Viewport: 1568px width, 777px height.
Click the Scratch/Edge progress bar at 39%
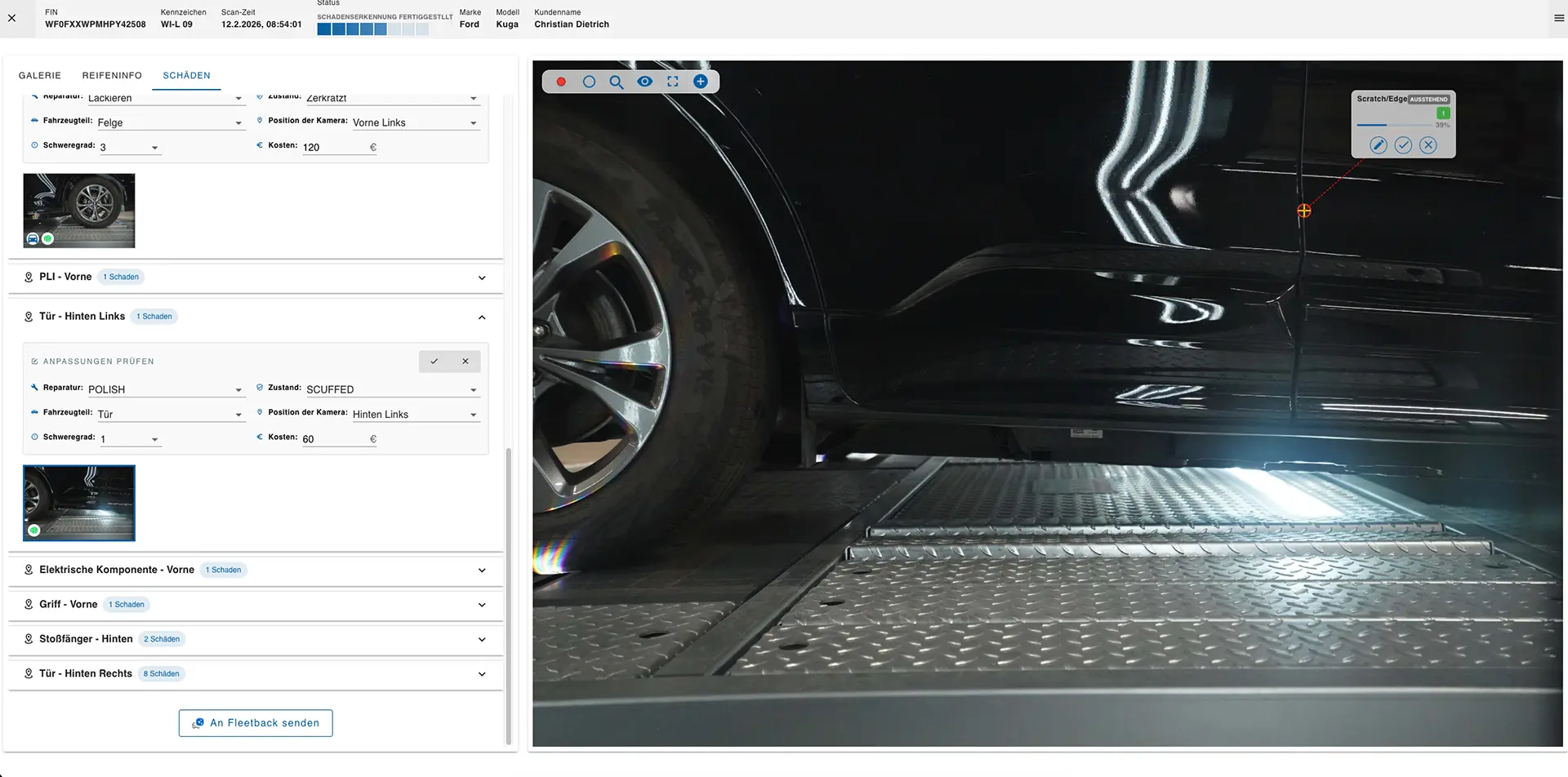(x=1393, y=125)
